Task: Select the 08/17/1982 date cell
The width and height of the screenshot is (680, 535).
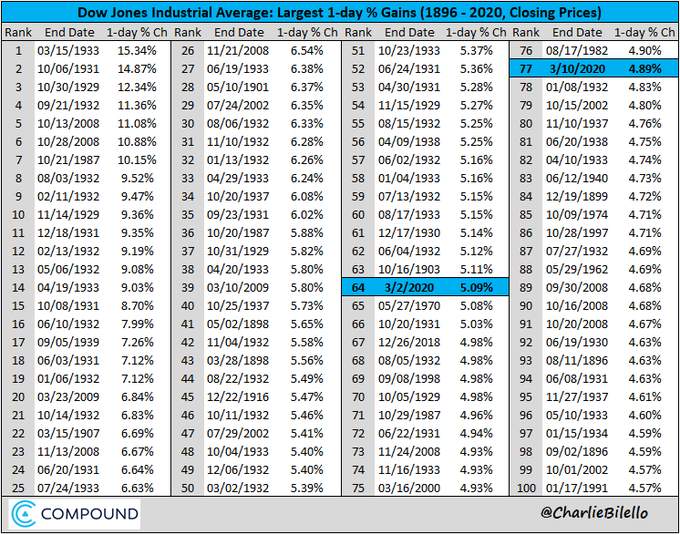Action: (577, 51)
